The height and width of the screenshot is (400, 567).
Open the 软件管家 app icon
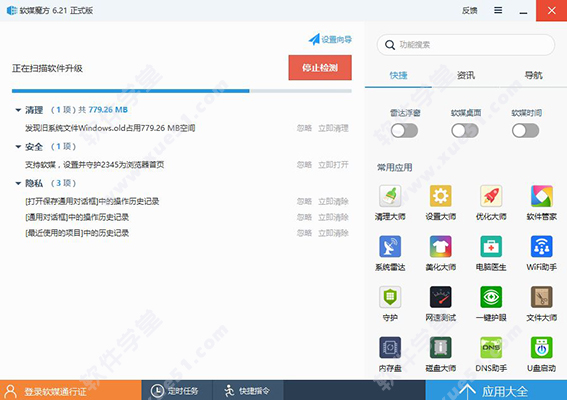click(541, 196)
